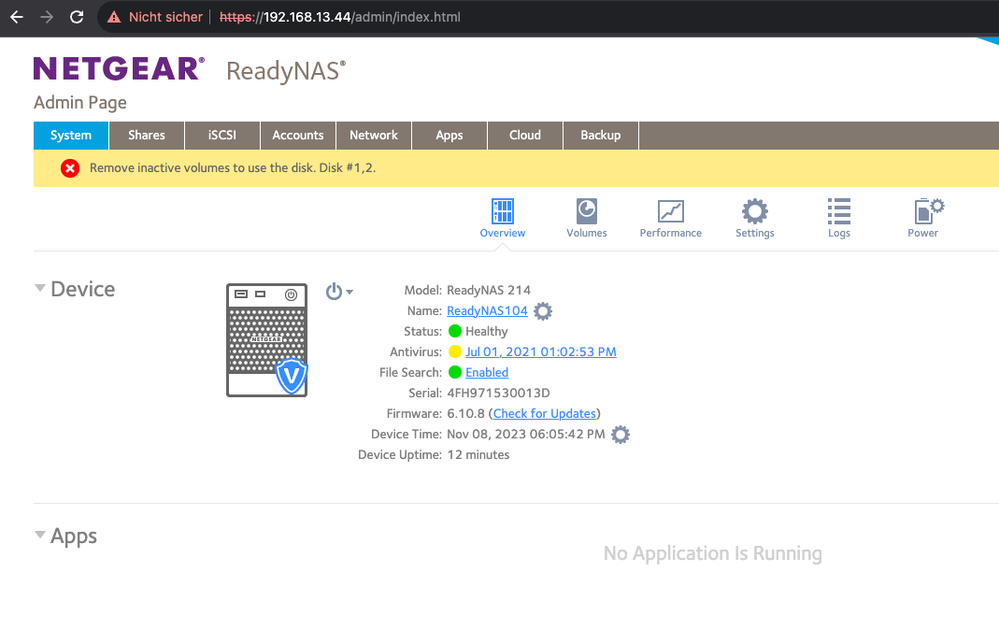The height and width of the screenshot is (631, 999).
Task: Open the power button dropdown near device image
Action: tap(339, 291)
